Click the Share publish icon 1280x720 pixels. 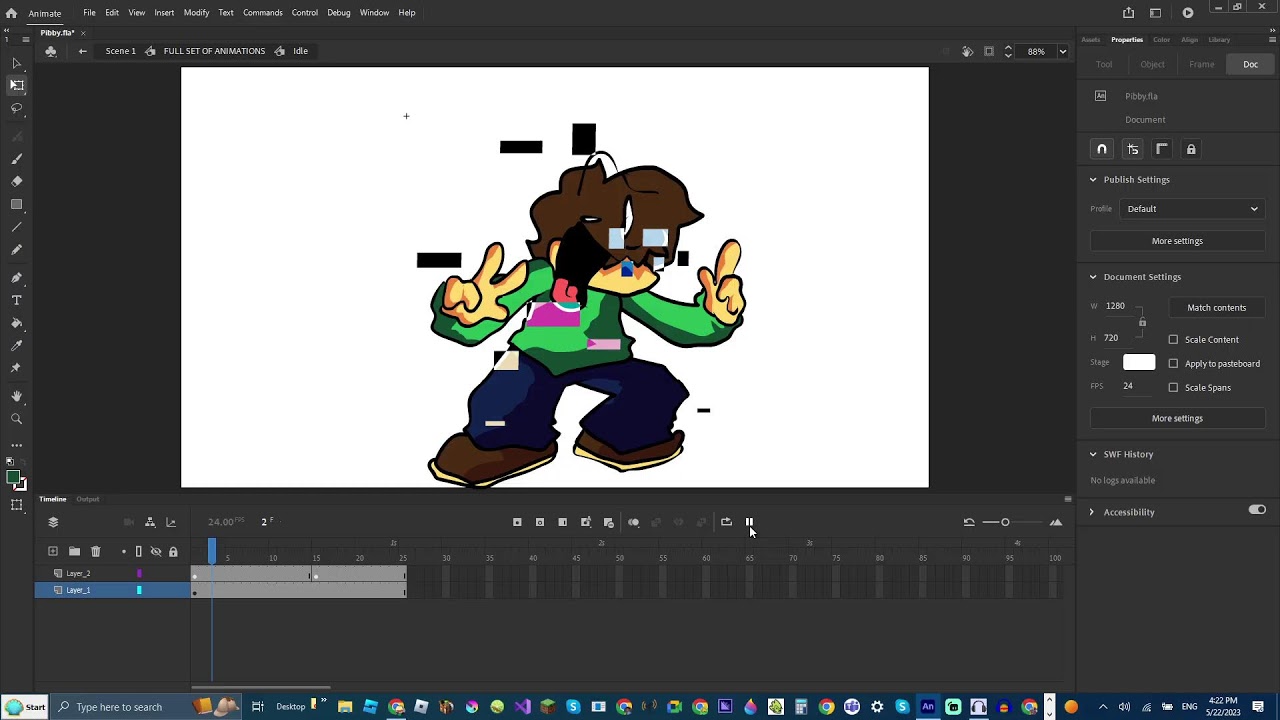(x=1129, y=13)
